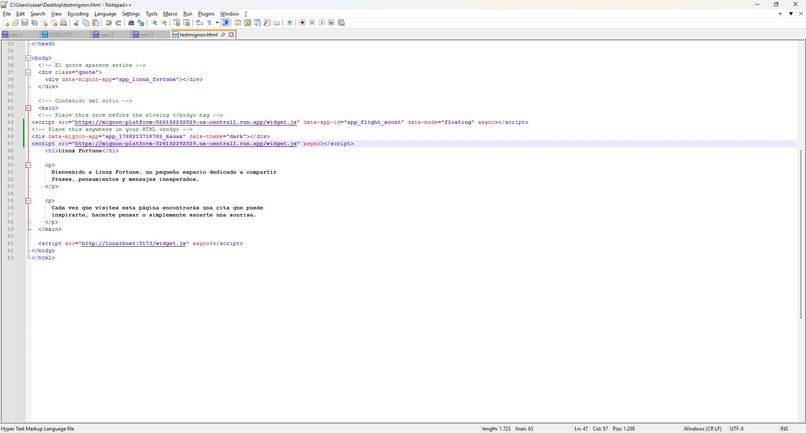Click the Replace toolbar icon
This screenshot has width=806, height=433.
tap(141, 23)
